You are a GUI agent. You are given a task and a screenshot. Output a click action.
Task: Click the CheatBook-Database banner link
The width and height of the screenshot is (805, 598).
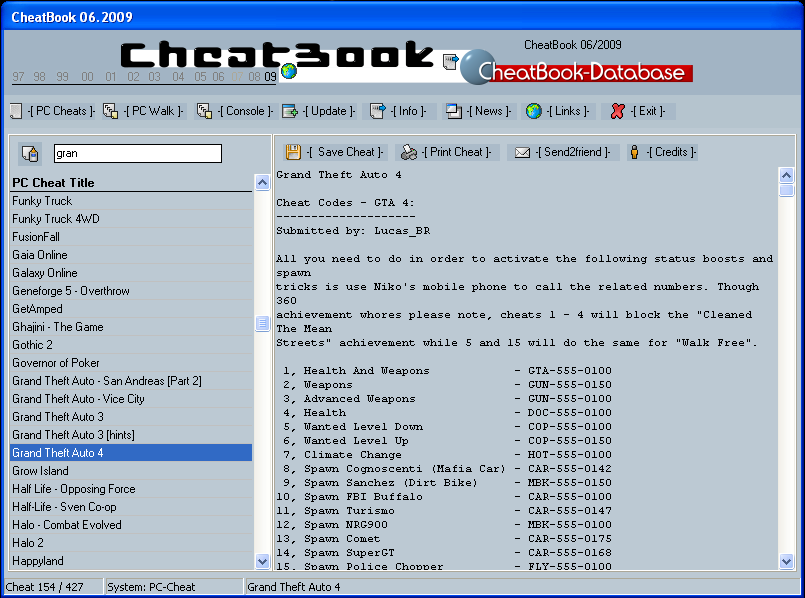pyautogui.click(x=585, y=72)
